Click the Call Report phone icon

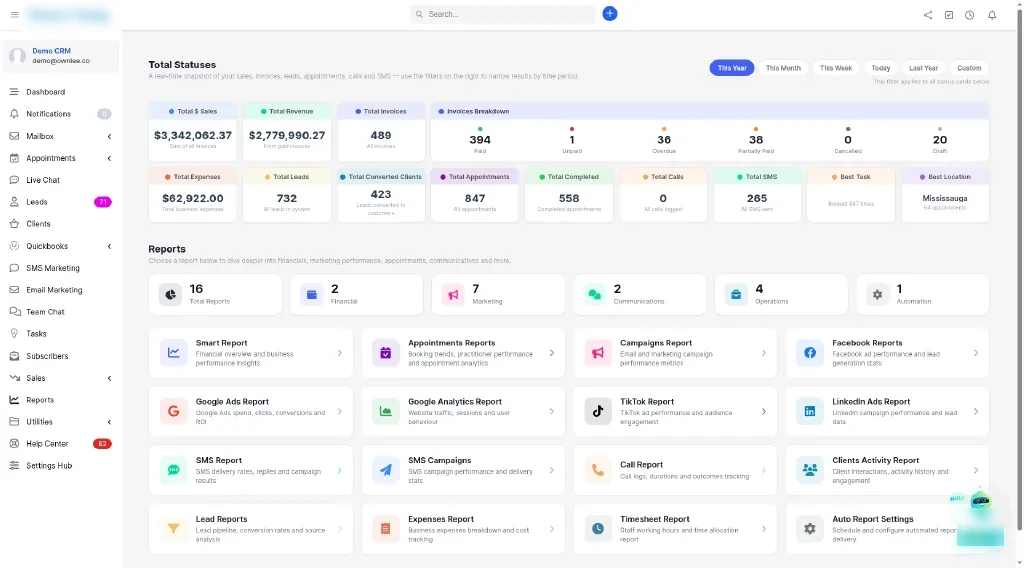coord(598,470)
